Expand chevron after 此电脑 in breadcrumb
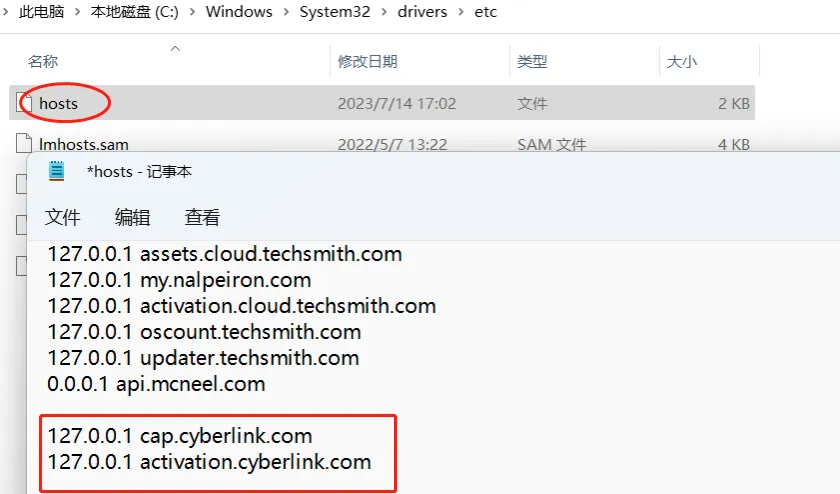This screenshot has height=494, width=840. 78,12
